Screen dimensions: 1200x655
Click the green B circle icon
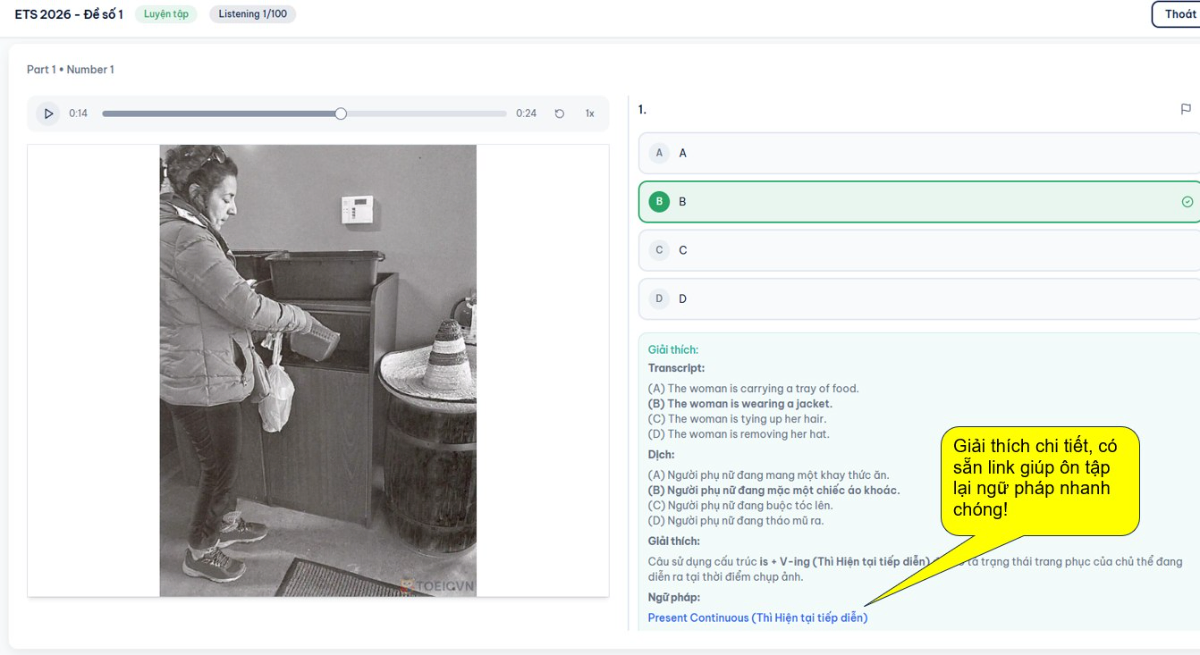coord(659,200)
